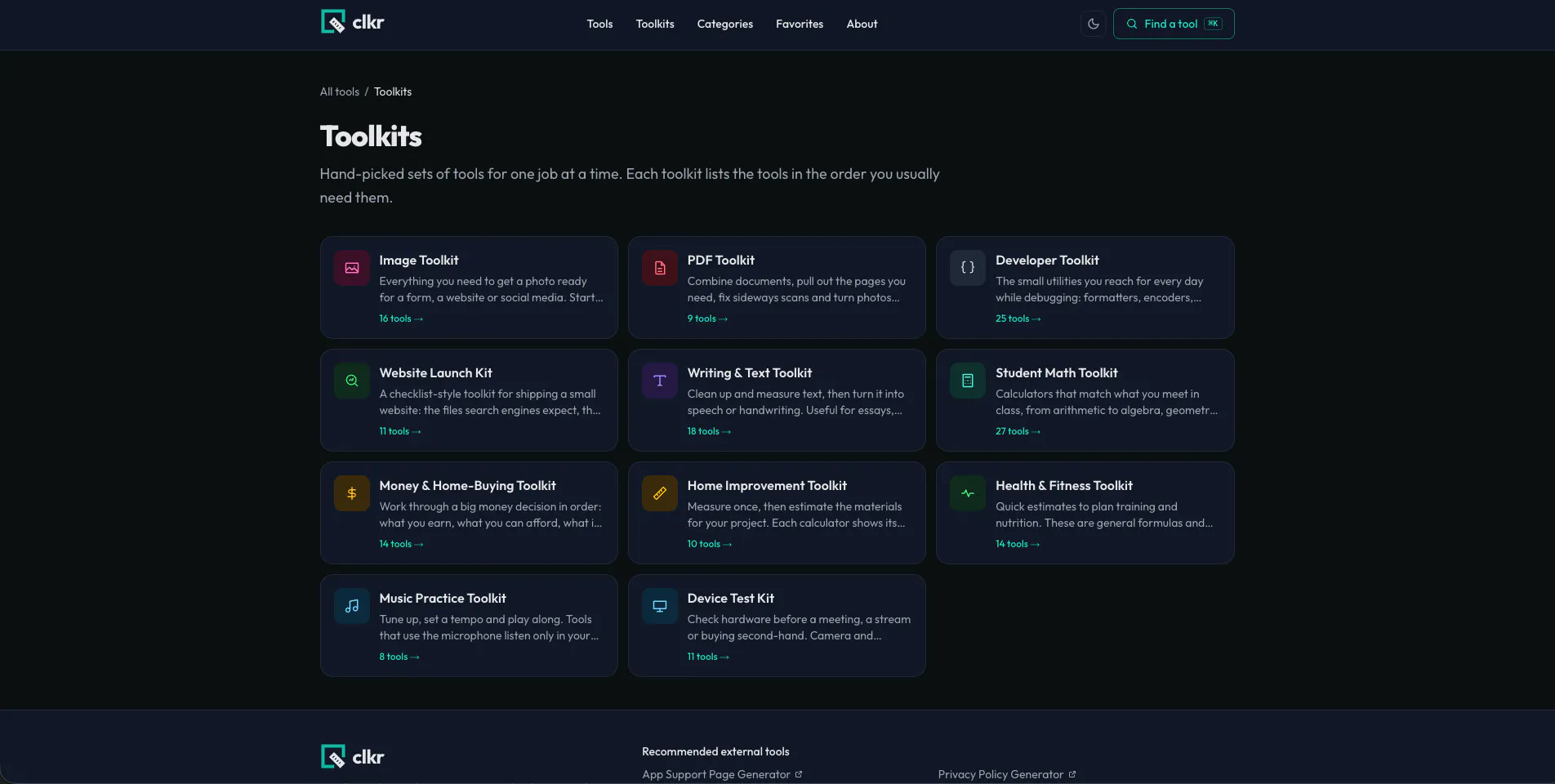
Task: Click the Student Math Toolkit calculator icon
Action: 968,381
